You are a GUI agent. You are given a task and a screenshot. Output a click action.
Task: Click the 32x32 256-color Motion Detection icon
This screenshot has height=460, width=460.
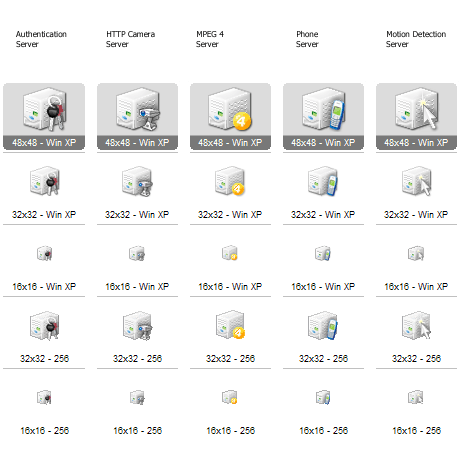[416, 325]
